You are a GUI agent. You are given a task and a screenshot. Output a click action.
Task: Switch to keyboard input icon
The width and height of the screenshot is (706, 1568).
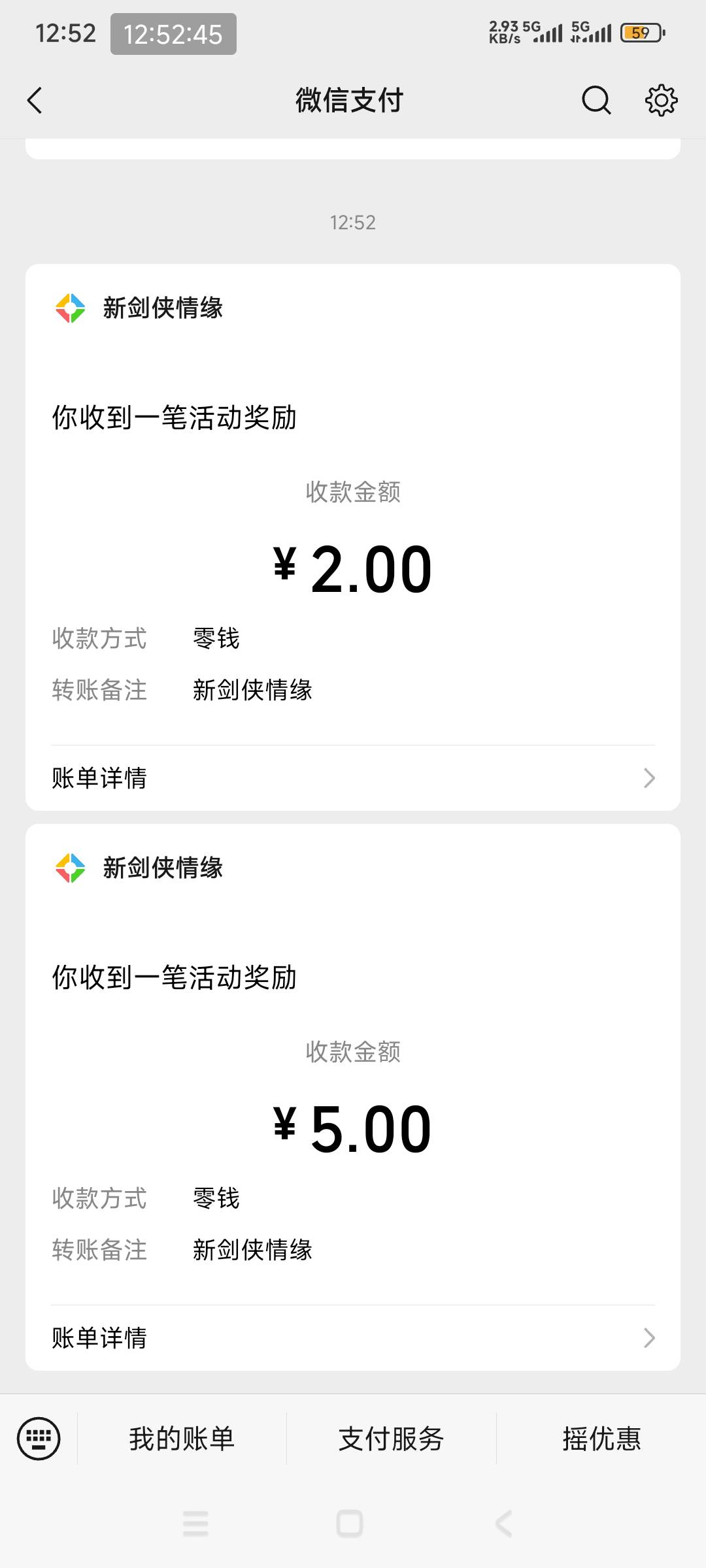(39, 1438)
